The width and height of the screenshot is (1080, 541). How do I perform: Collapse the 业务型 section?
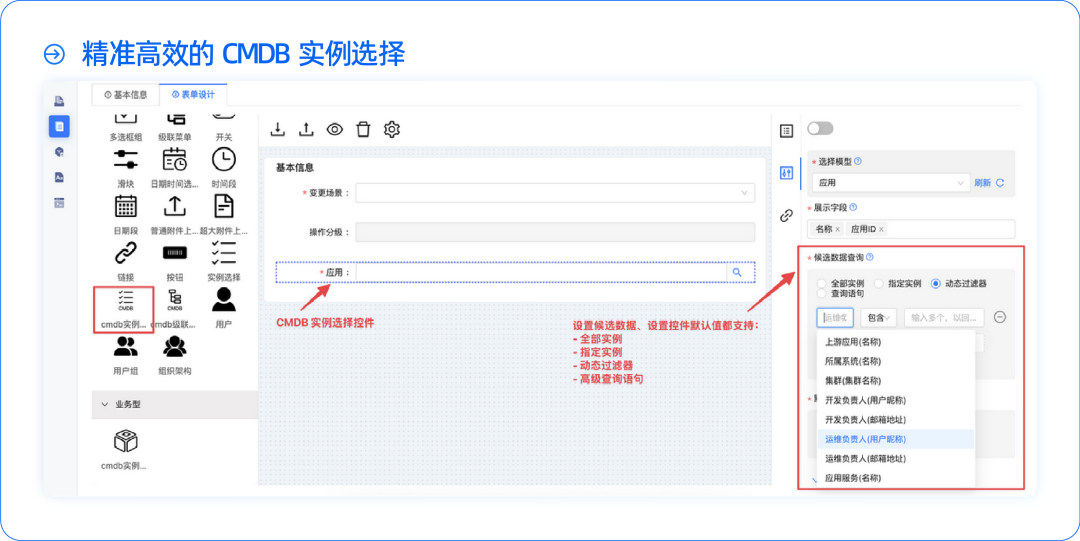tap(105, 405)
